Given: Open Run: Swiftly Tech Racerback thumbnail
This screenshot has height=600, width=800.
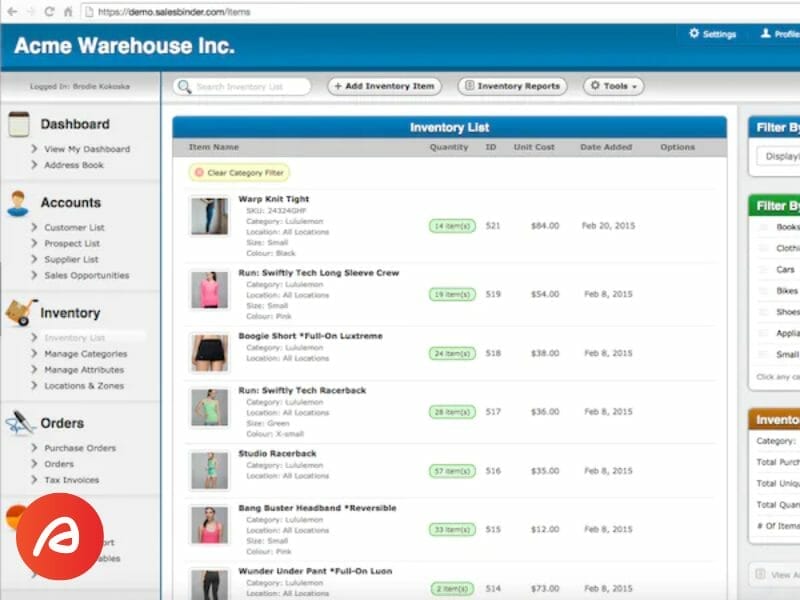Looking at the screenshot, I should tap(210, 407).
